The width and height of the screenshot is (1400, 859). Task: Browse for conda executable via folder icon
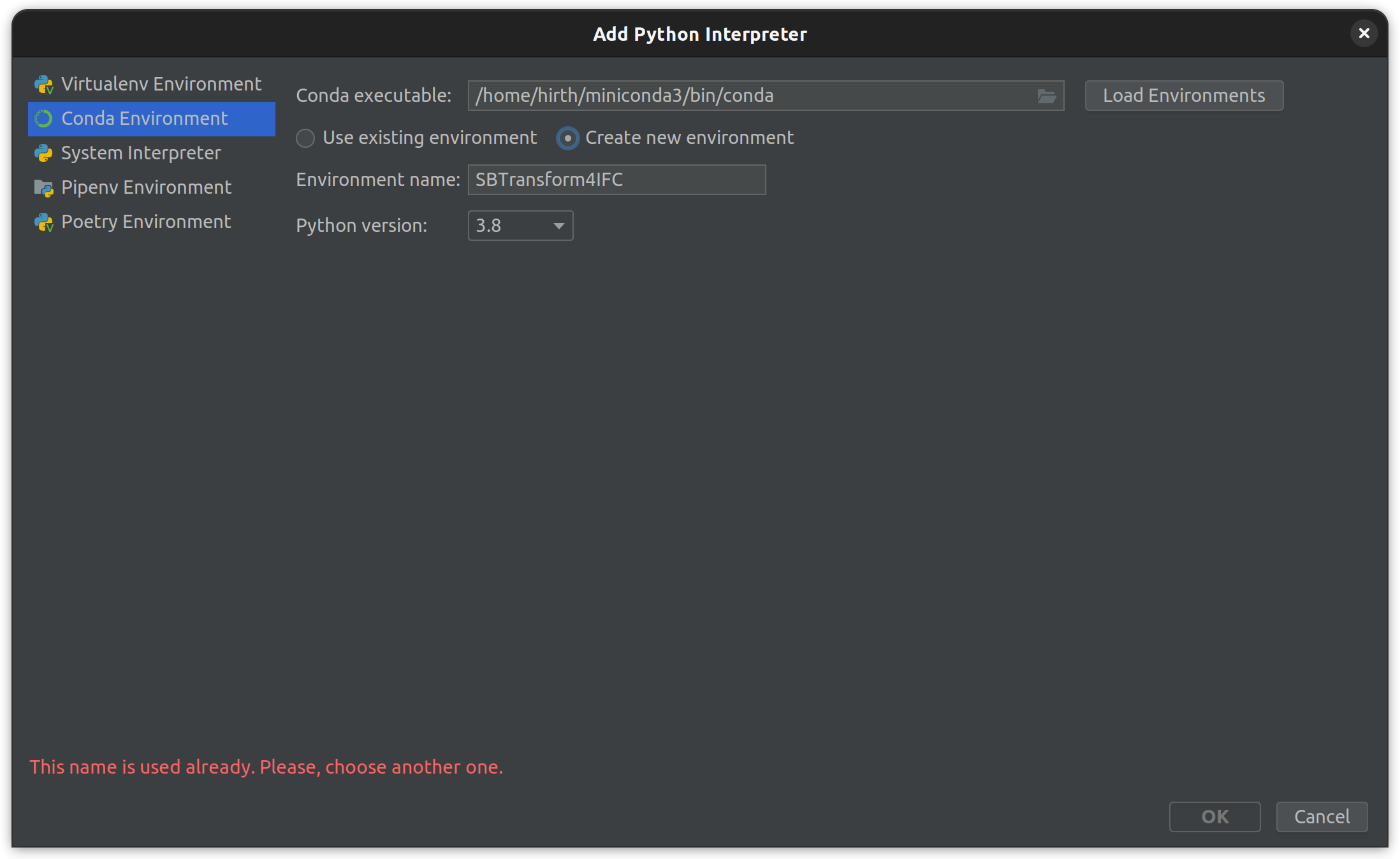tap(1046, 96)
